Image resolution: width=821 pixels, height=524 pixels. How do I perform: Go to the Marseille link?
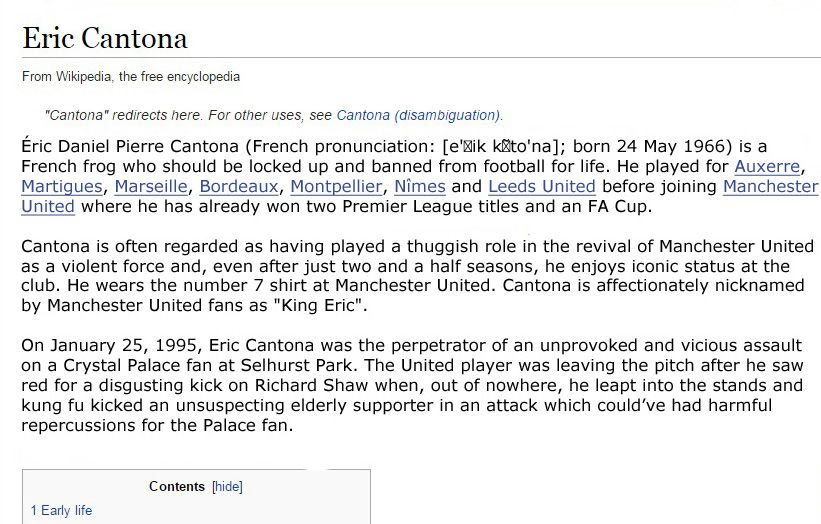click(150, 186)
